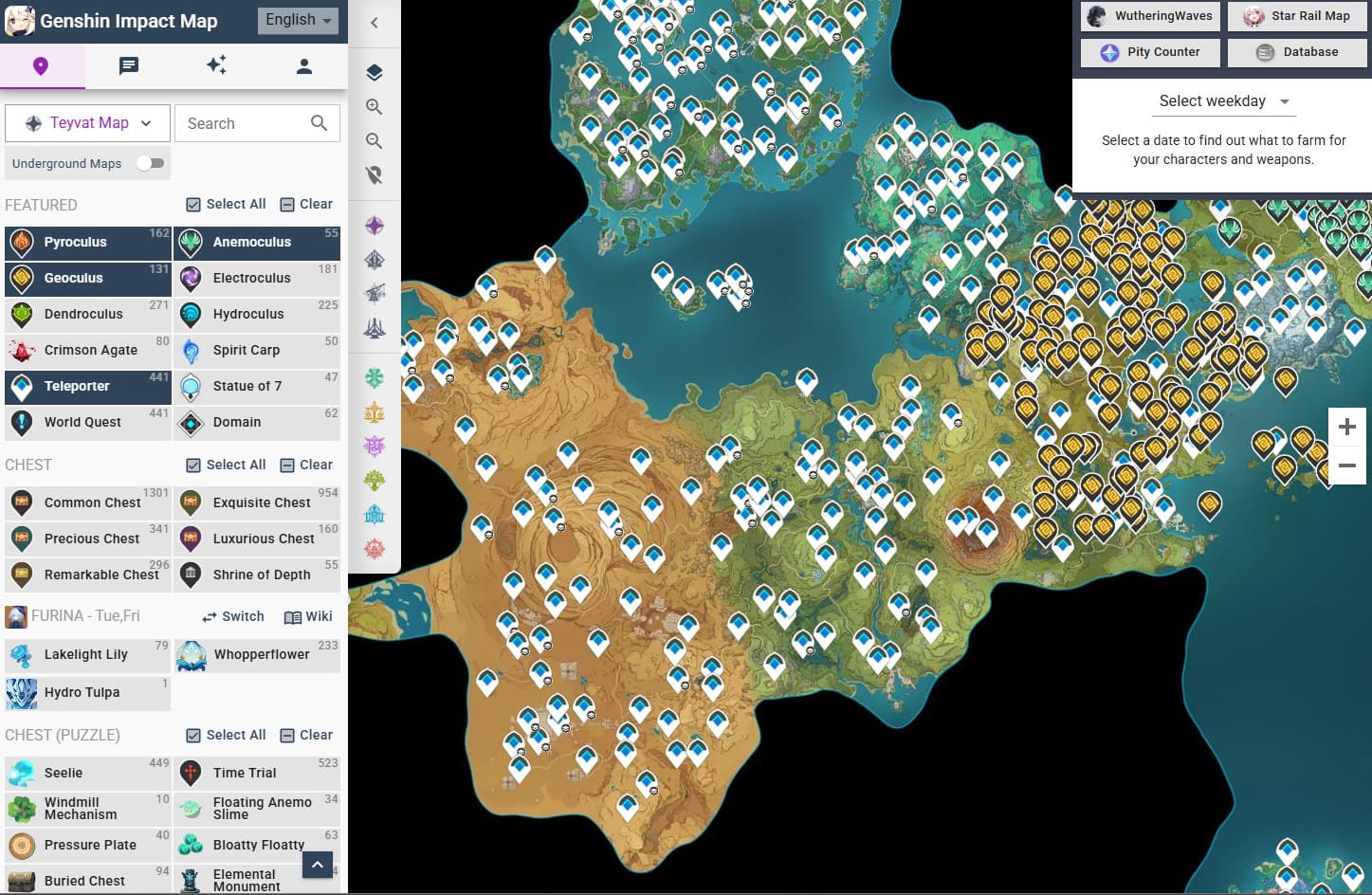This screenshot has height=895, width=1372.
Task: Click Clear in CHEST (PUZZLE) section
Action: coord(306,736)
